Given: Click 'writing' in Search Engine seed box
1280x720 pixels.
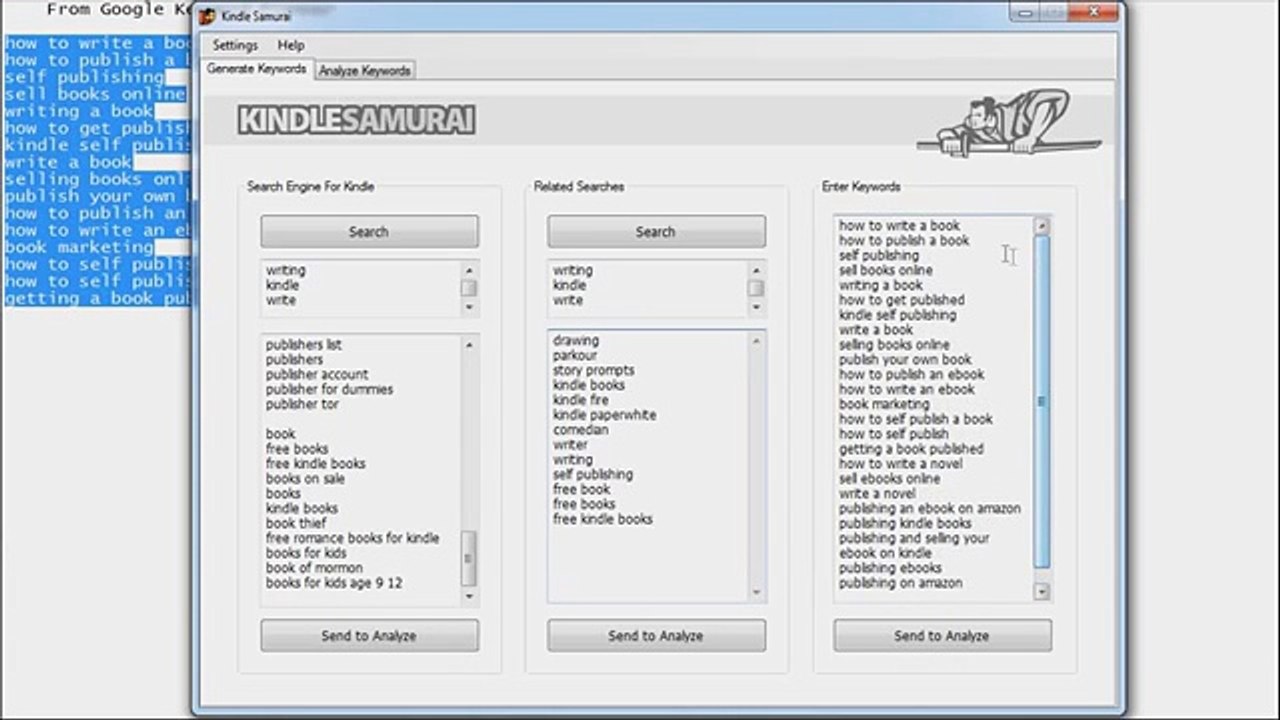Looking at the screenshot, I should tap(286, 270).
